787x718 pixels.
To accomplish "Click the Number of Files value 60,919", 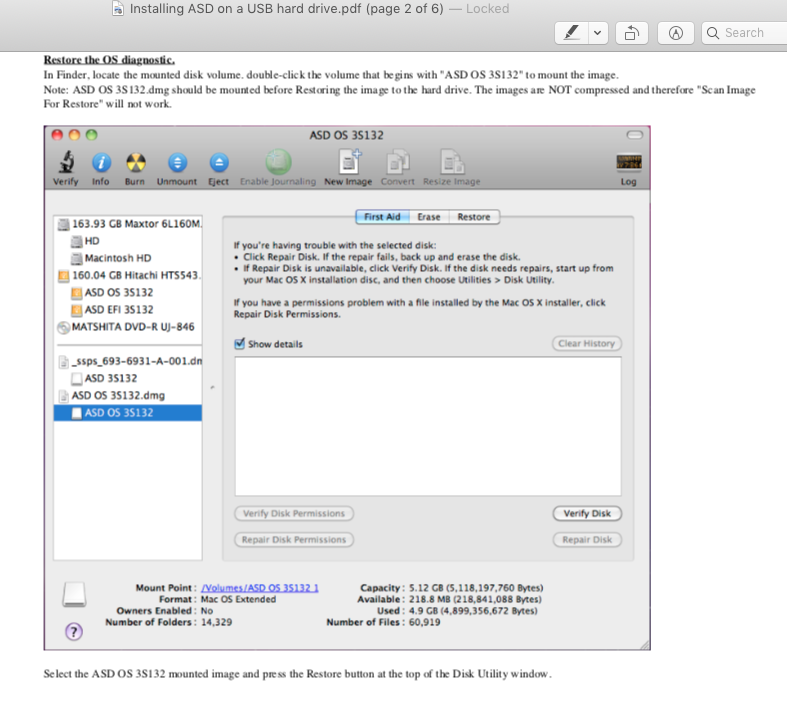I will [x=425, y=622].
